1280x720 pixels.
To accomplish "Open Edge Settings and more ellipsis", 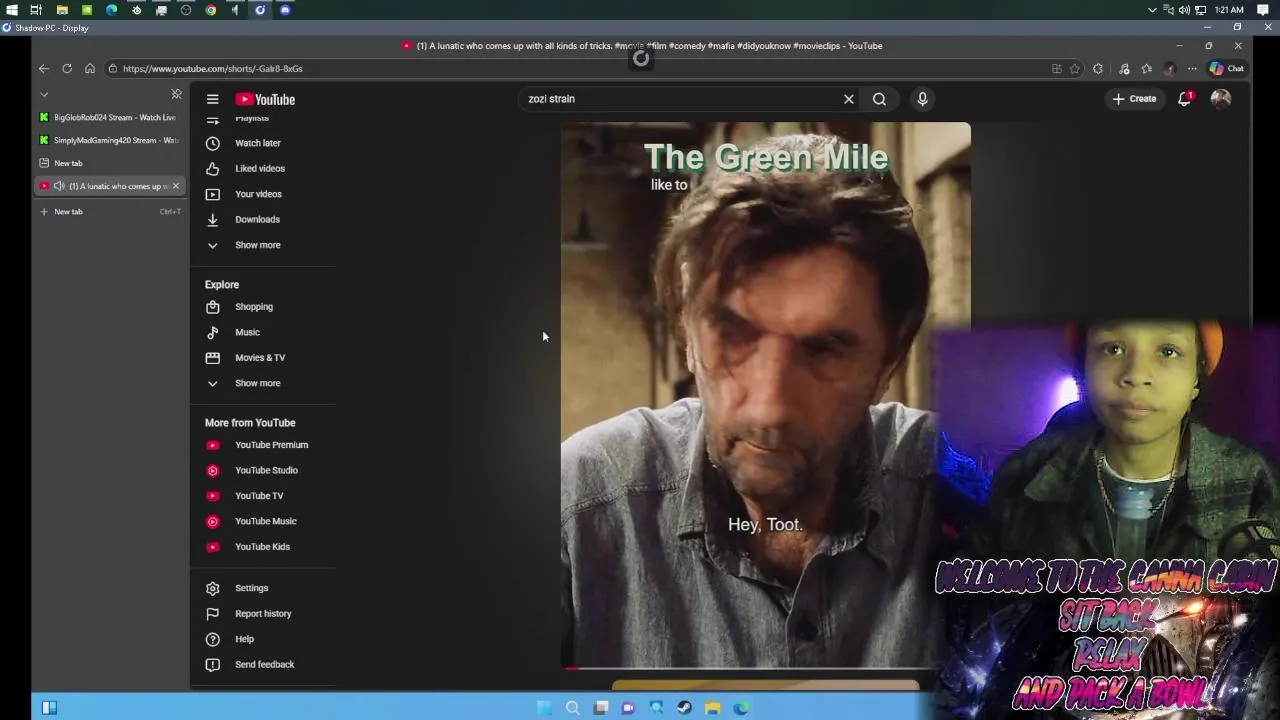I will [1192, 69].
